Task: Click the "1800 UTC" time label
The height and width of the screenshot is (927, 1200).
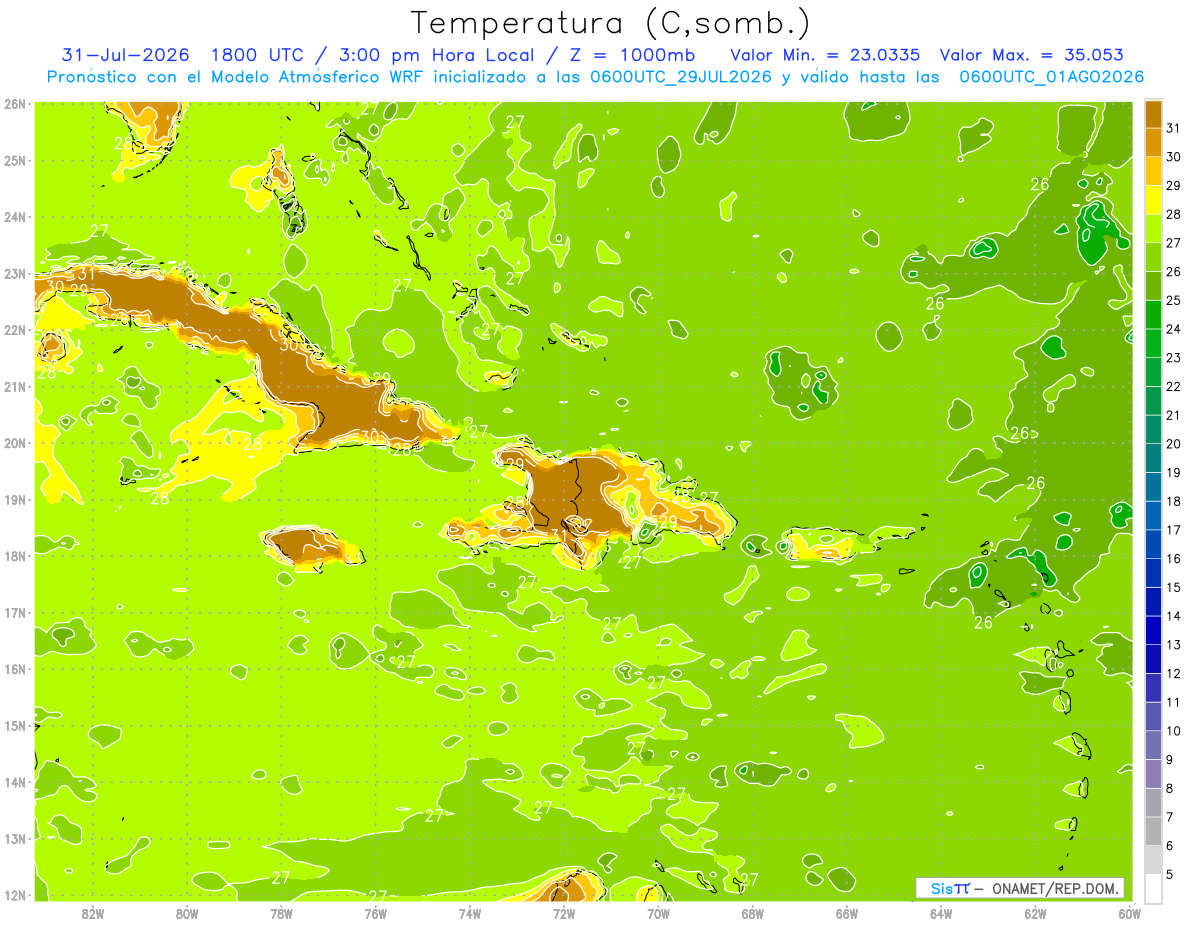Action: [259, 55]
